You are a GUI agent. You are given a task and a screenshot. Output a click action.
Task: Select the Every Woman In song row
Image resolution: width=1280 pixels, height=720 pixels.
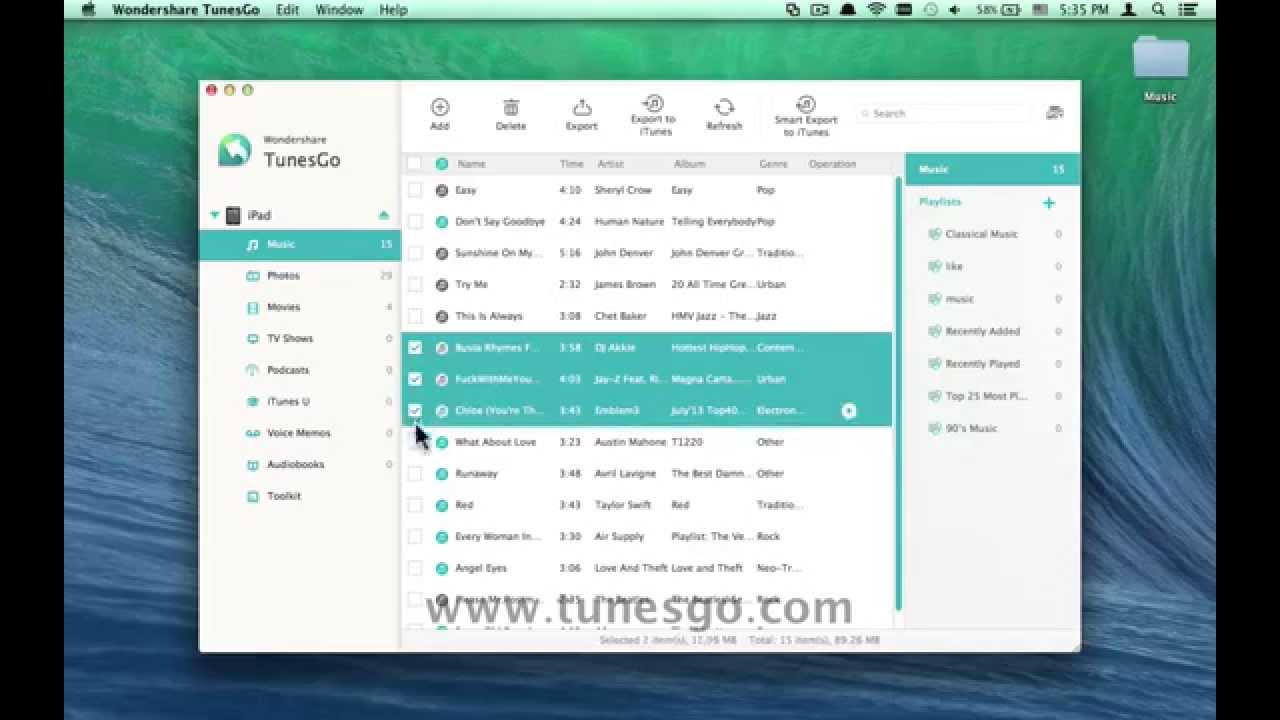point(647,537)
